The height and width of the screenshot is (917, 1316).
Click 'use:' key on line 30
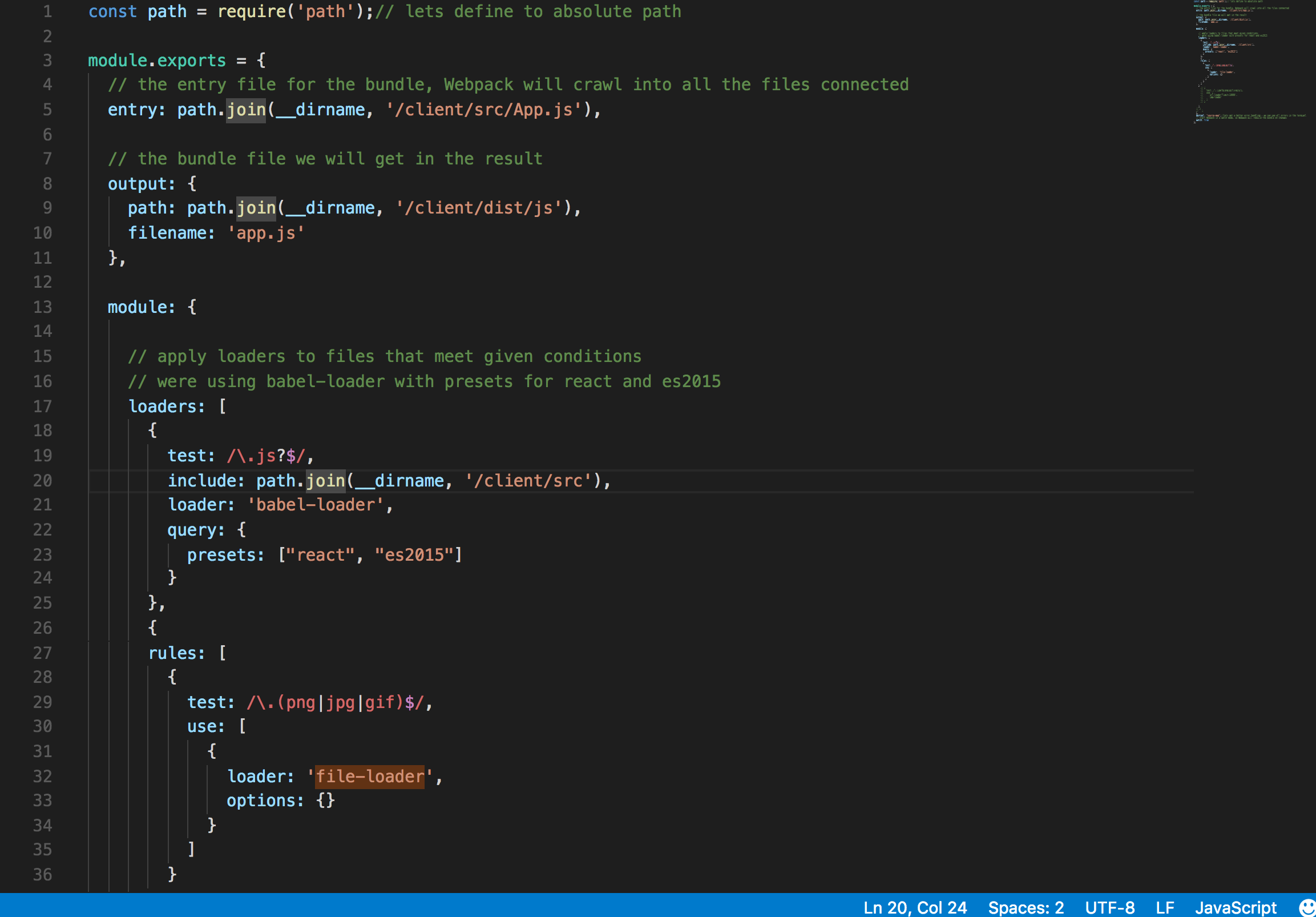[206, 727]
